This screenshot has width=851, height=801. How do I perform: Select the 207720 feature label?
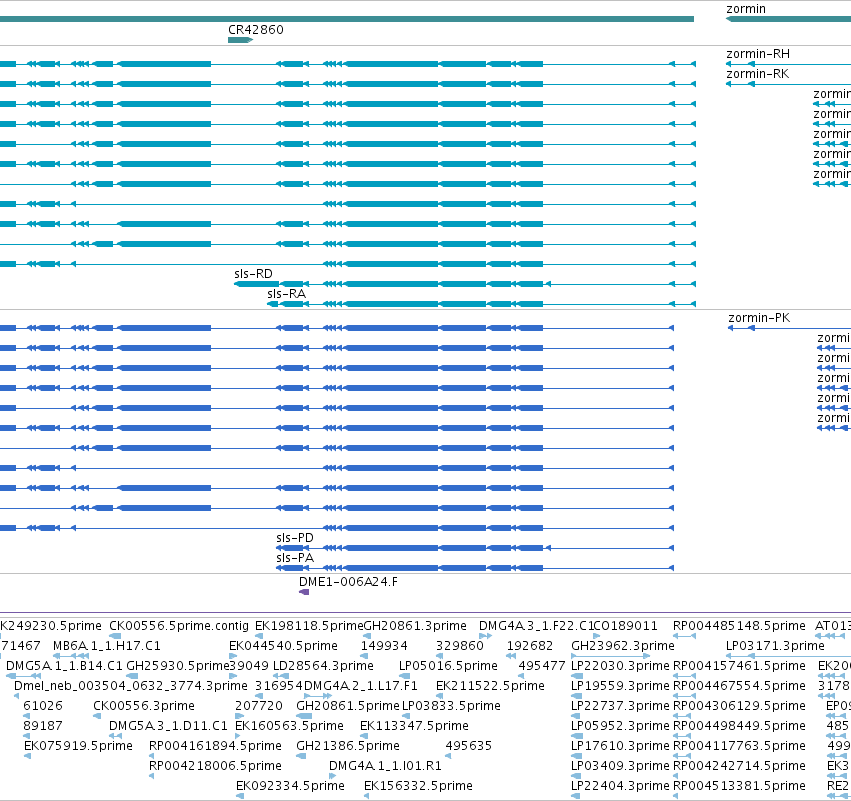pos(259,706)
